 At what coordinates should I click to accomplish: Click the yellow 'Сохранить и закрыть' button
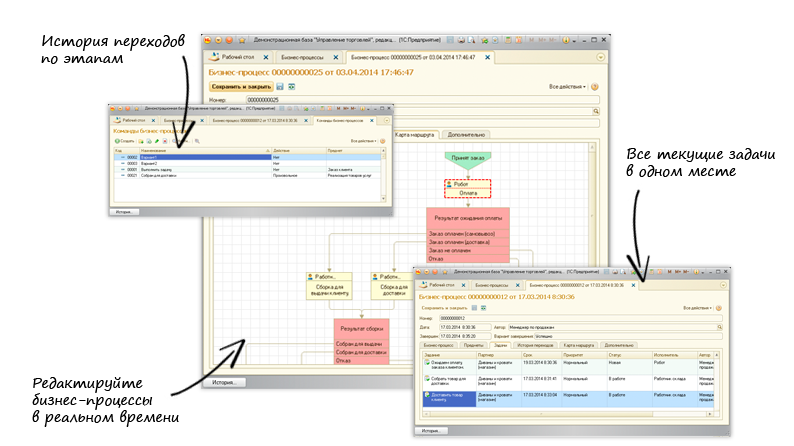(x=239, y=87)
